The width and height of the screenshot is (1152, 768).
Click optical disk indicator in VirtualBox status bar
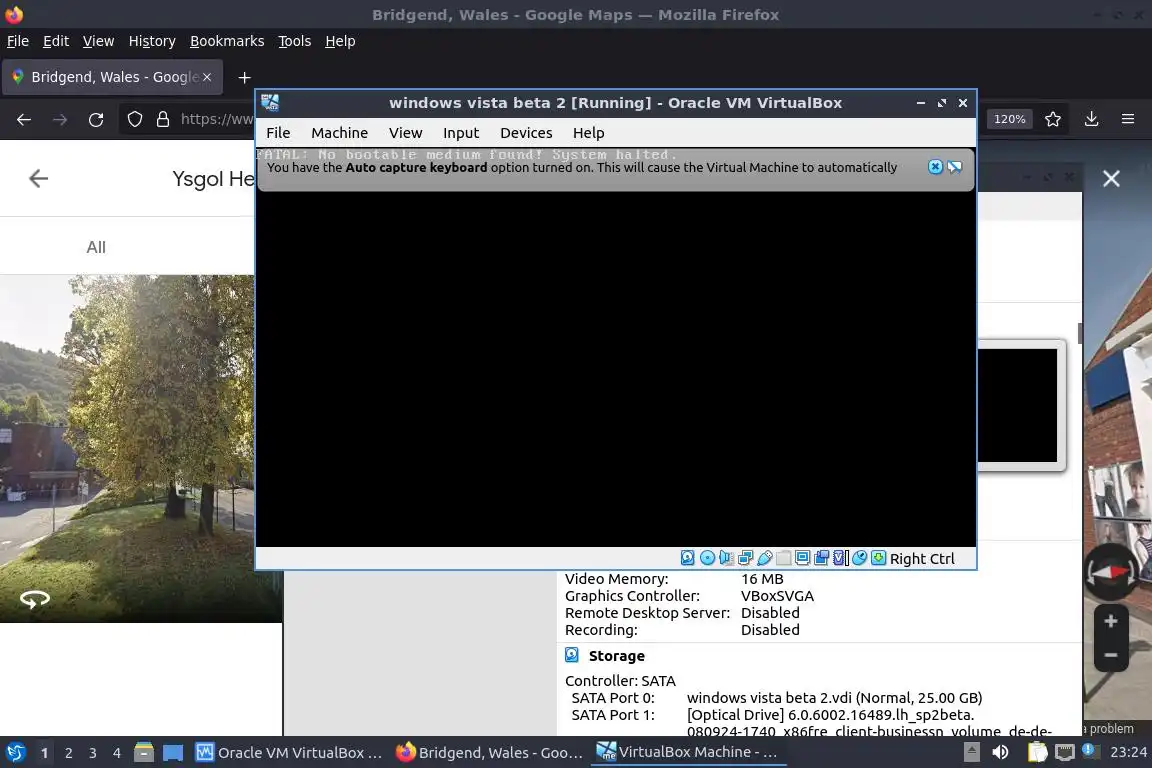point(707,558)
